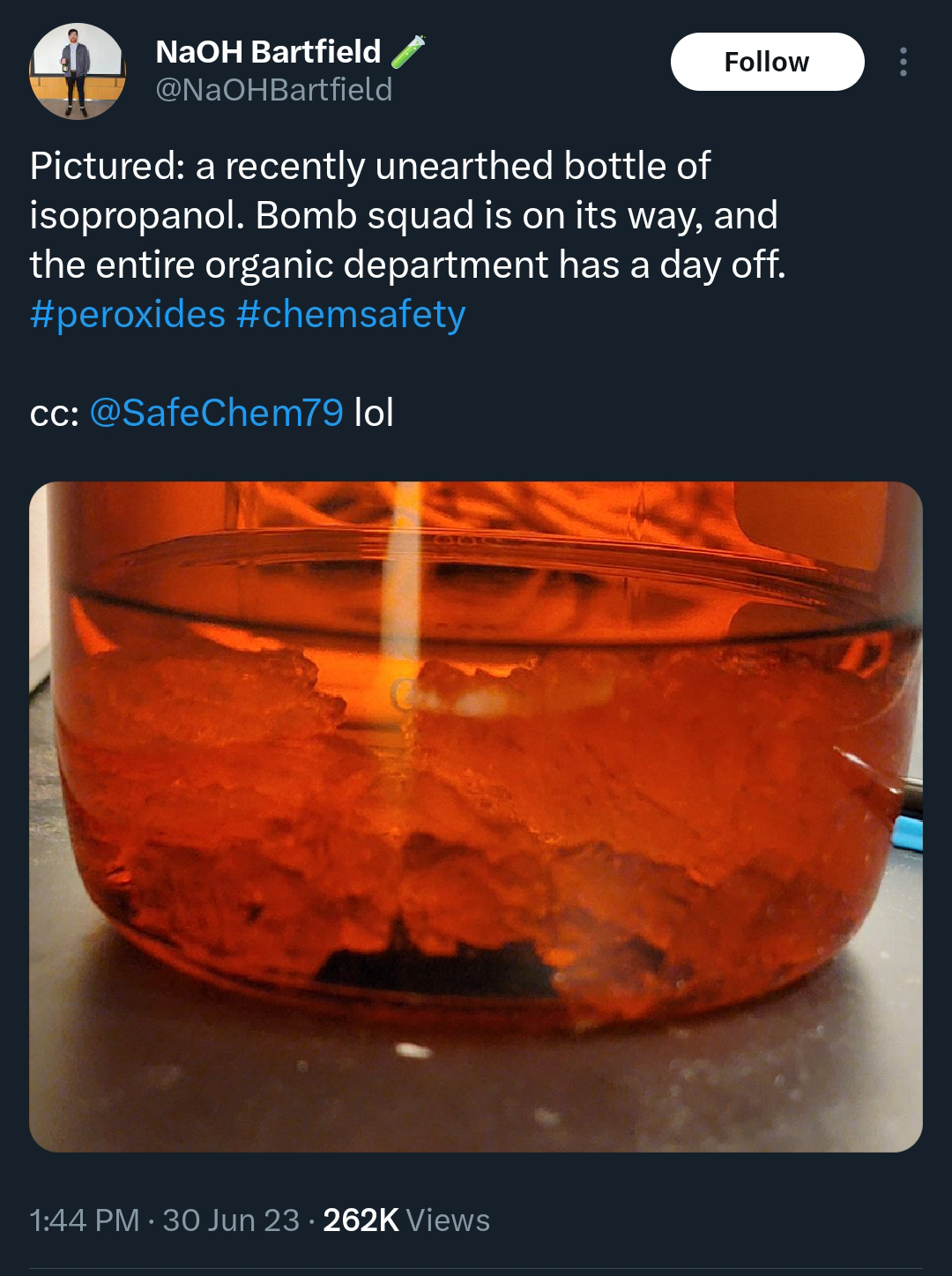Select the word 'isopropanol' in the tweet
This screenshot has width=952, height=1276.
click(x=137, y=215)
